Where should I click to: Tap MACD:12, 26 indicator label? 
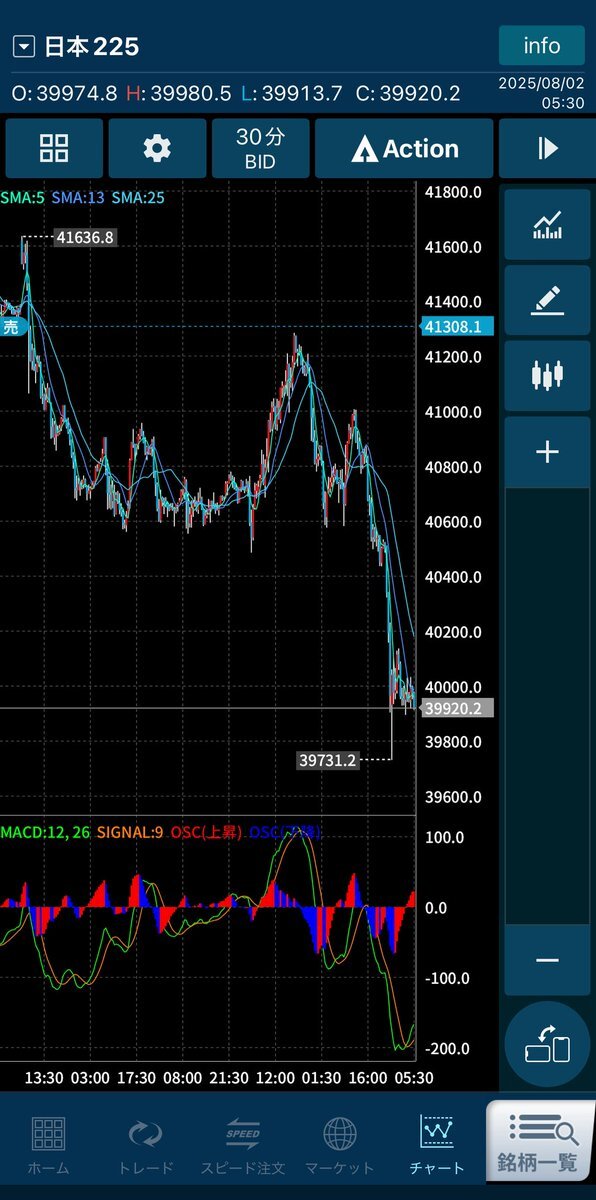point(43,832)
